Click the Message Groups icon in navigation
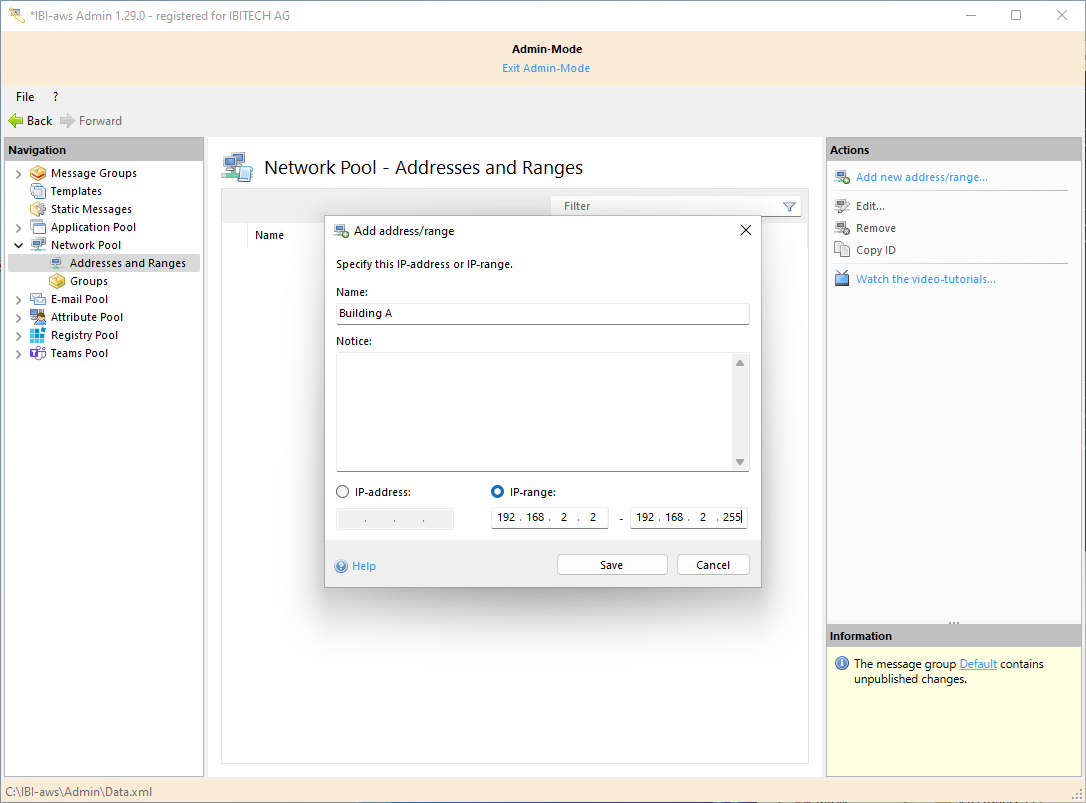The height and width of the screenshot is (803, 1086). point(38,173)
